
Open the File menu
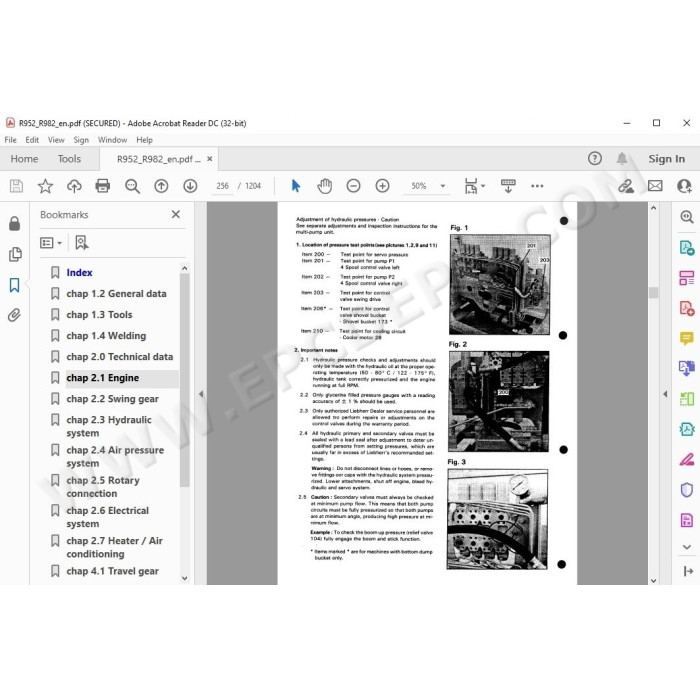tap(10, 140)
